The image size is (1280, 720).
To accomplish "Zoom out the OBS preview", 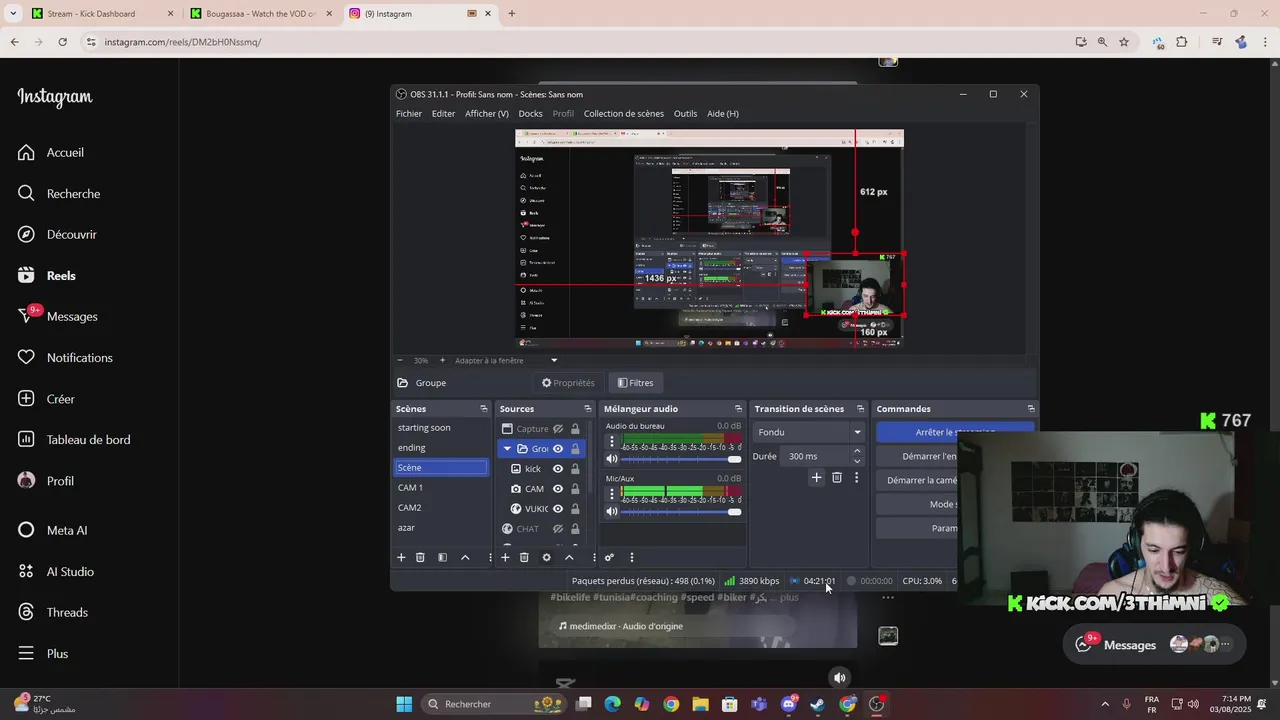I will point(400,360).
